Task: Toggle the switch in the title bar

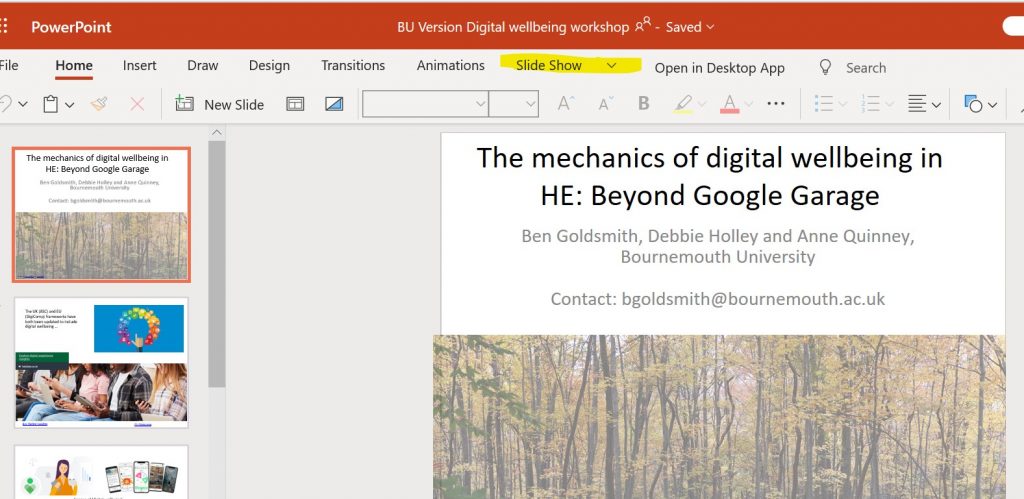Action: point(1013,27)
